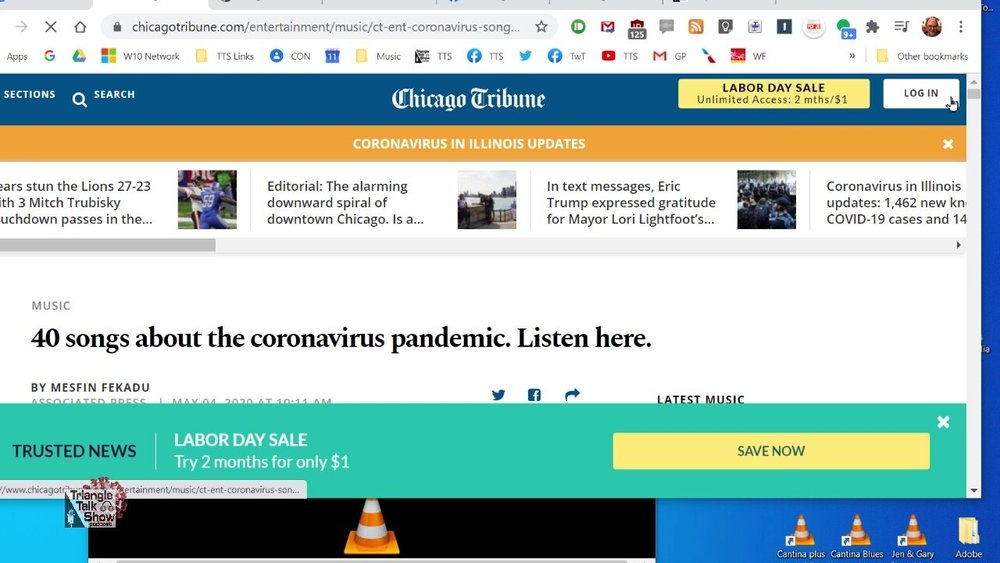
Task: Open the Google G bookmark
Action: tap(50, 56)
